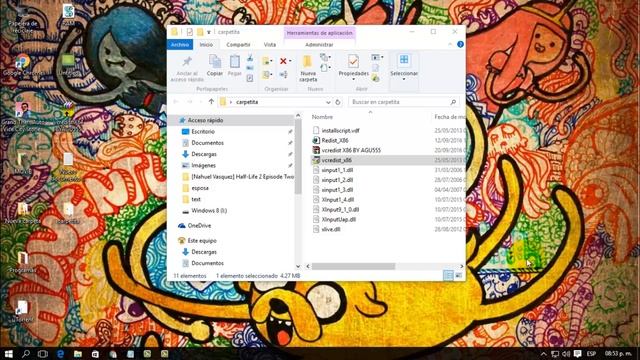The height and width of the screenshot is (360, 640).
Task: Select Este equipo in navigation pane
Action: pos(202,241)
